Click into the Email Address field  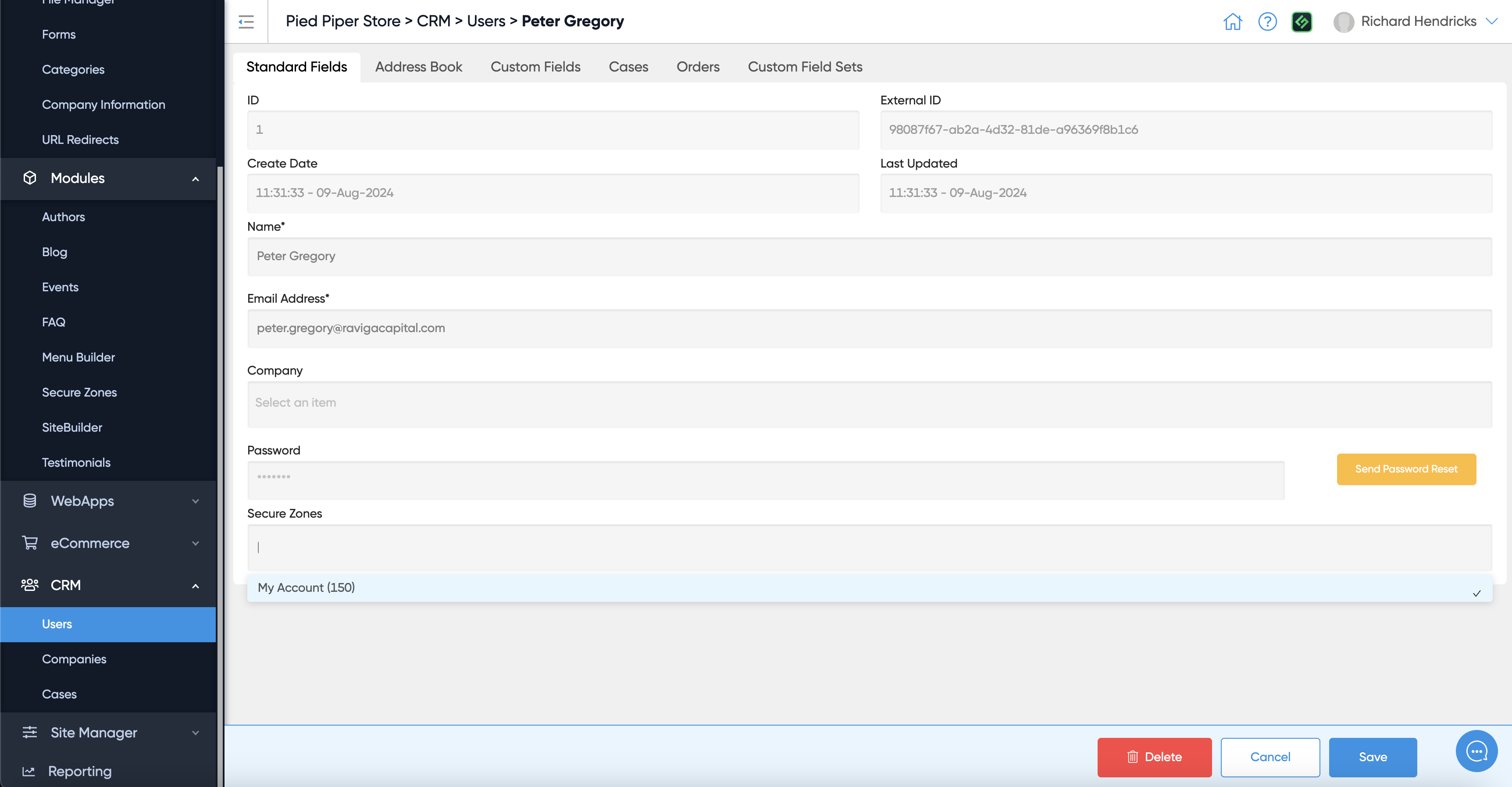(869, 328)
